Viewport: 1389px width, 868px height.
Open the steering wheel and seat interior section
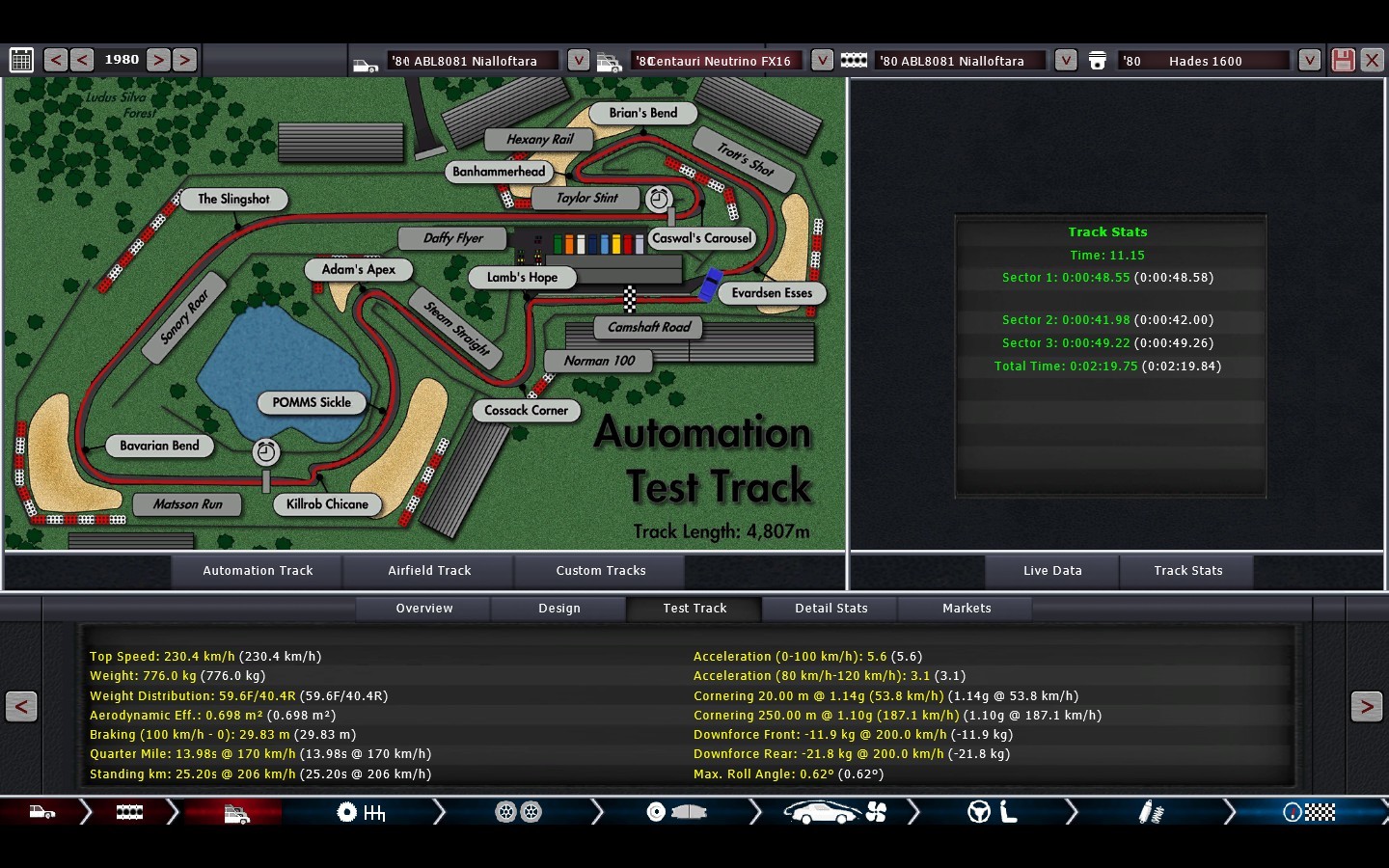[x=993, y=813]
